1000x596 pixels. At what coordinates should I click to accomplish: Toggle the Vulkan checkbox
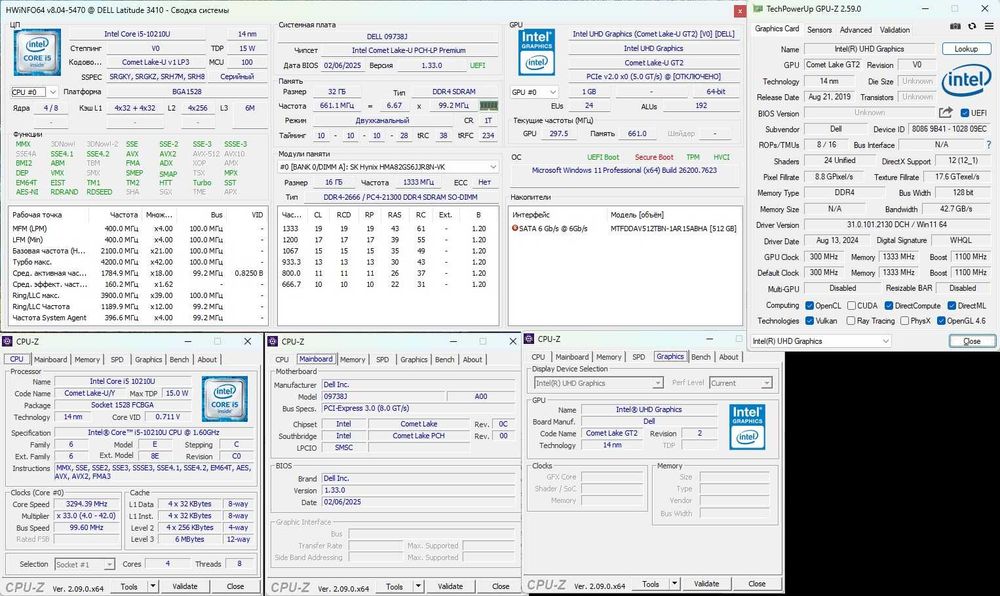[x=809, y=321]
